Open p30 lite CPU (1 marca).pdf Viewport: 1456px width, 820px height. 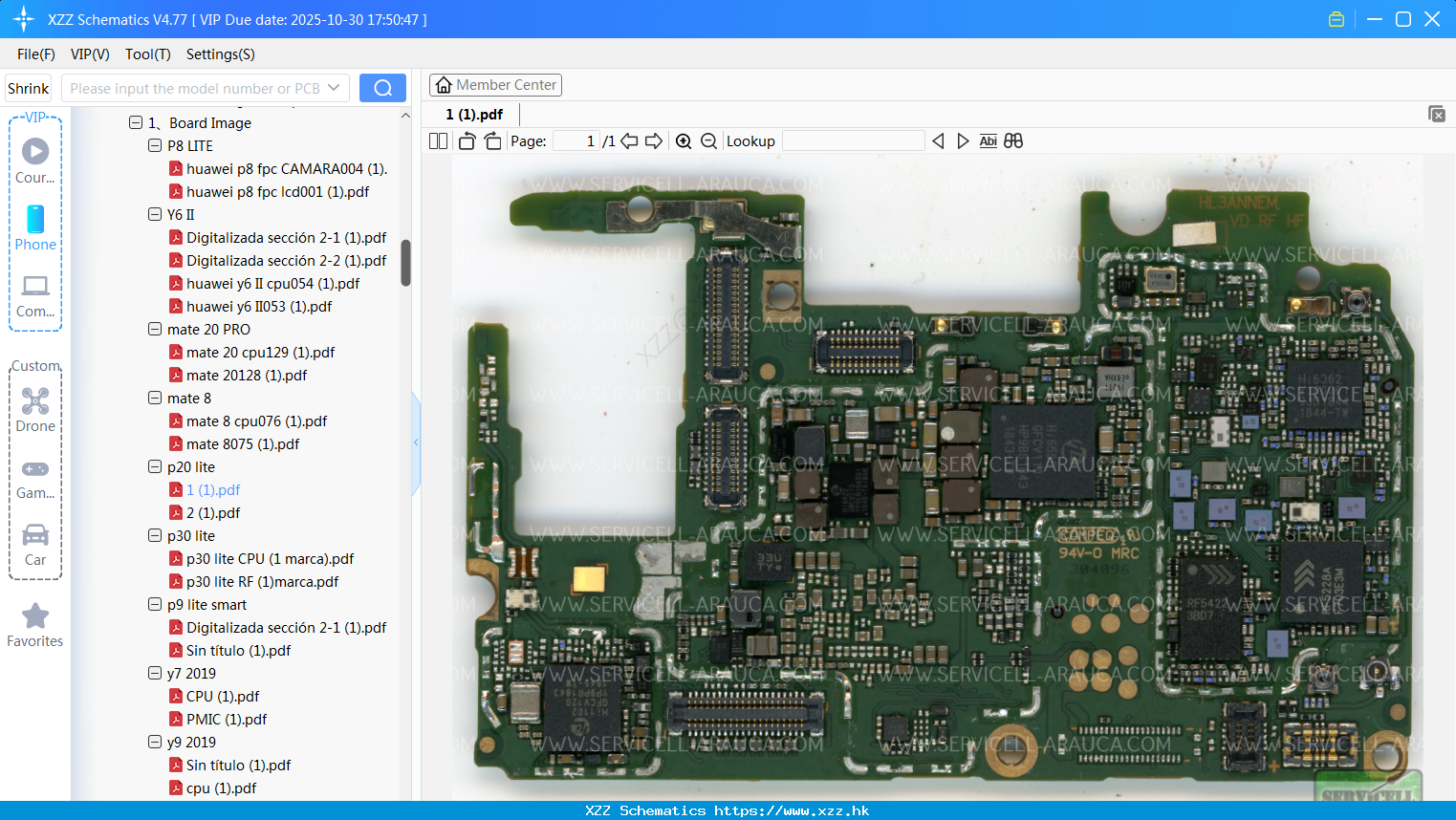(270, 558)
